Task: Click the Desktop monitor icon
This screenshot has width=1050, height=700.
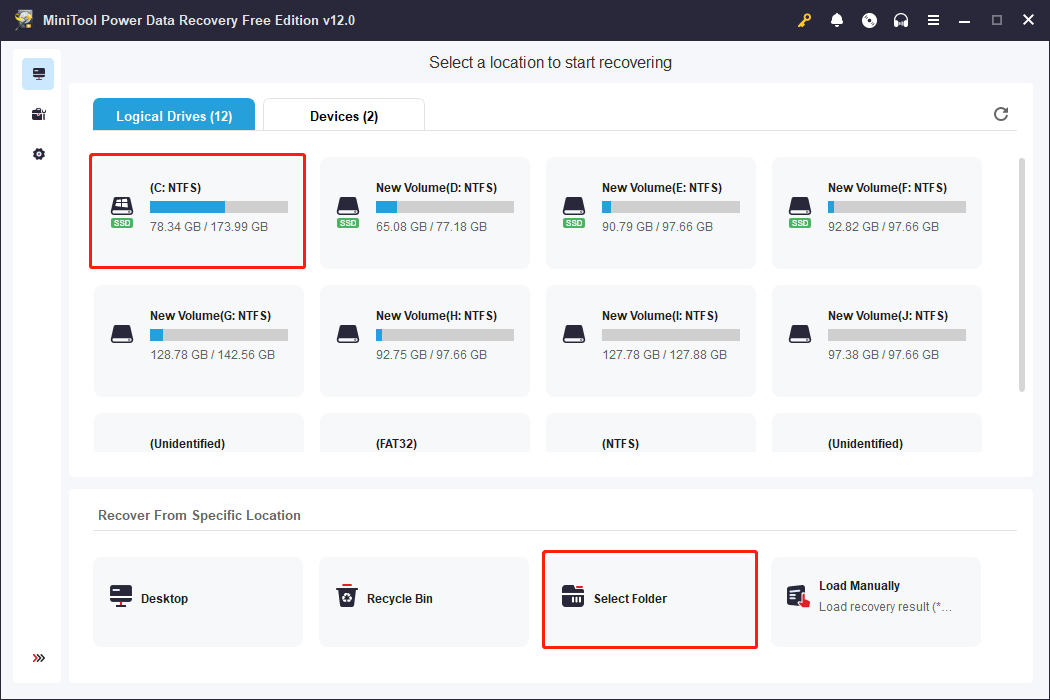Action: [121, 596]
